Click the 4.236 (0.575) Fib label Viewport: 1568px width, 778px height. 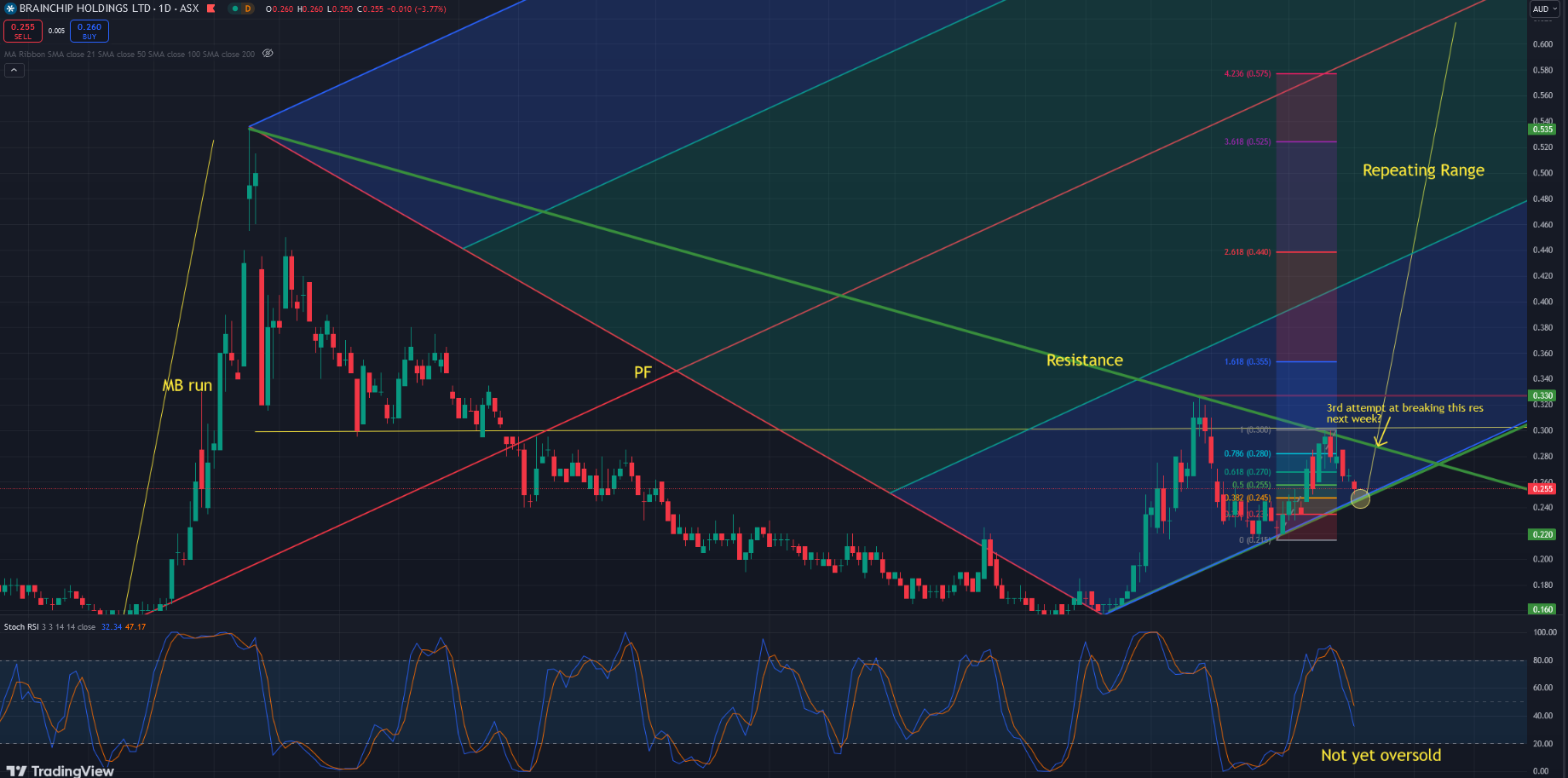tap(1248, 74)
